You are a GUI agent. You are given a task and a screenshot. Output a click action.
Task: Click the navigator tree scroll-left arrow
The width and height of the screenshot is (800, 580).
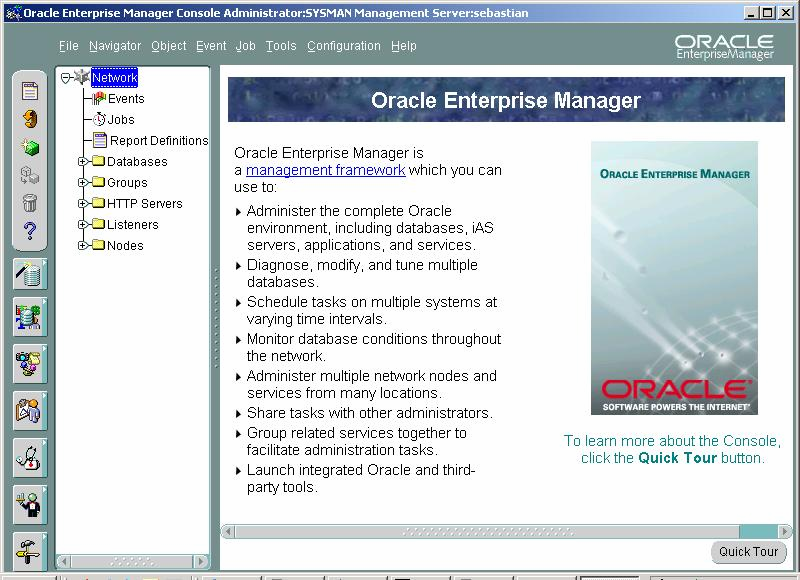click(x=64, y=561)
